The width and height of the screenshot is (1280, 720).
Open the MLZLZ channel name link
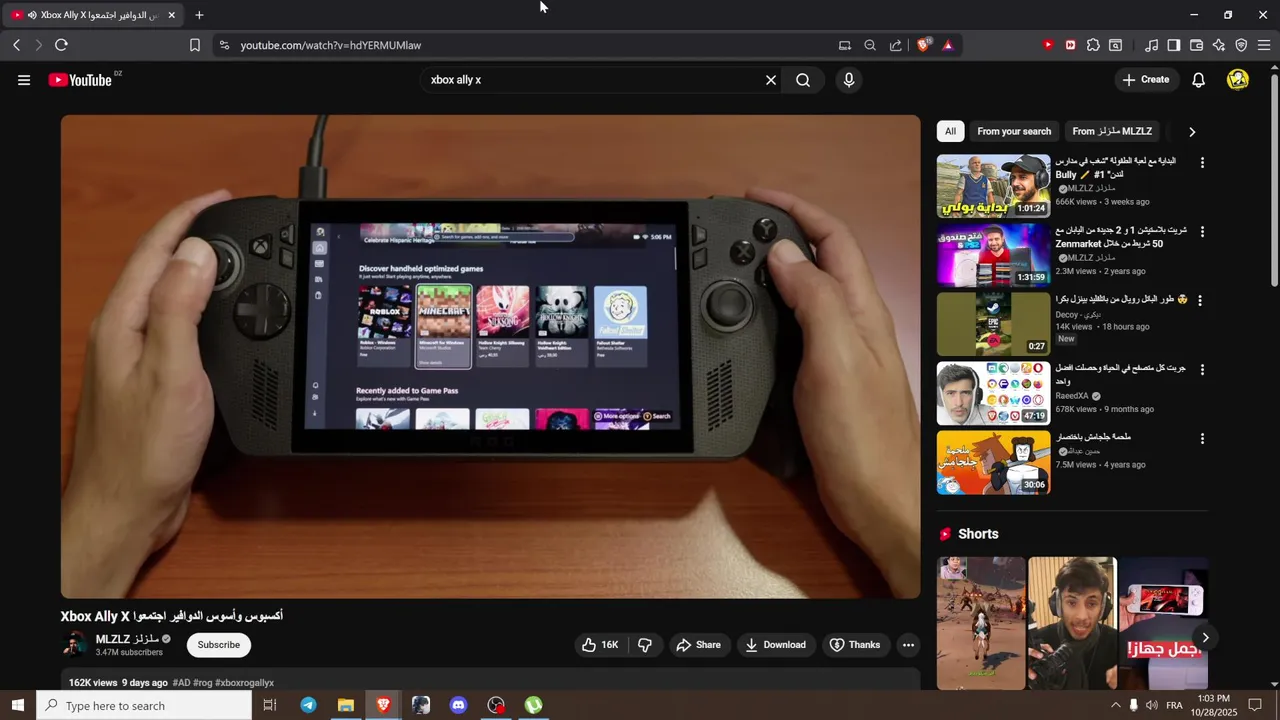point(127,639)
